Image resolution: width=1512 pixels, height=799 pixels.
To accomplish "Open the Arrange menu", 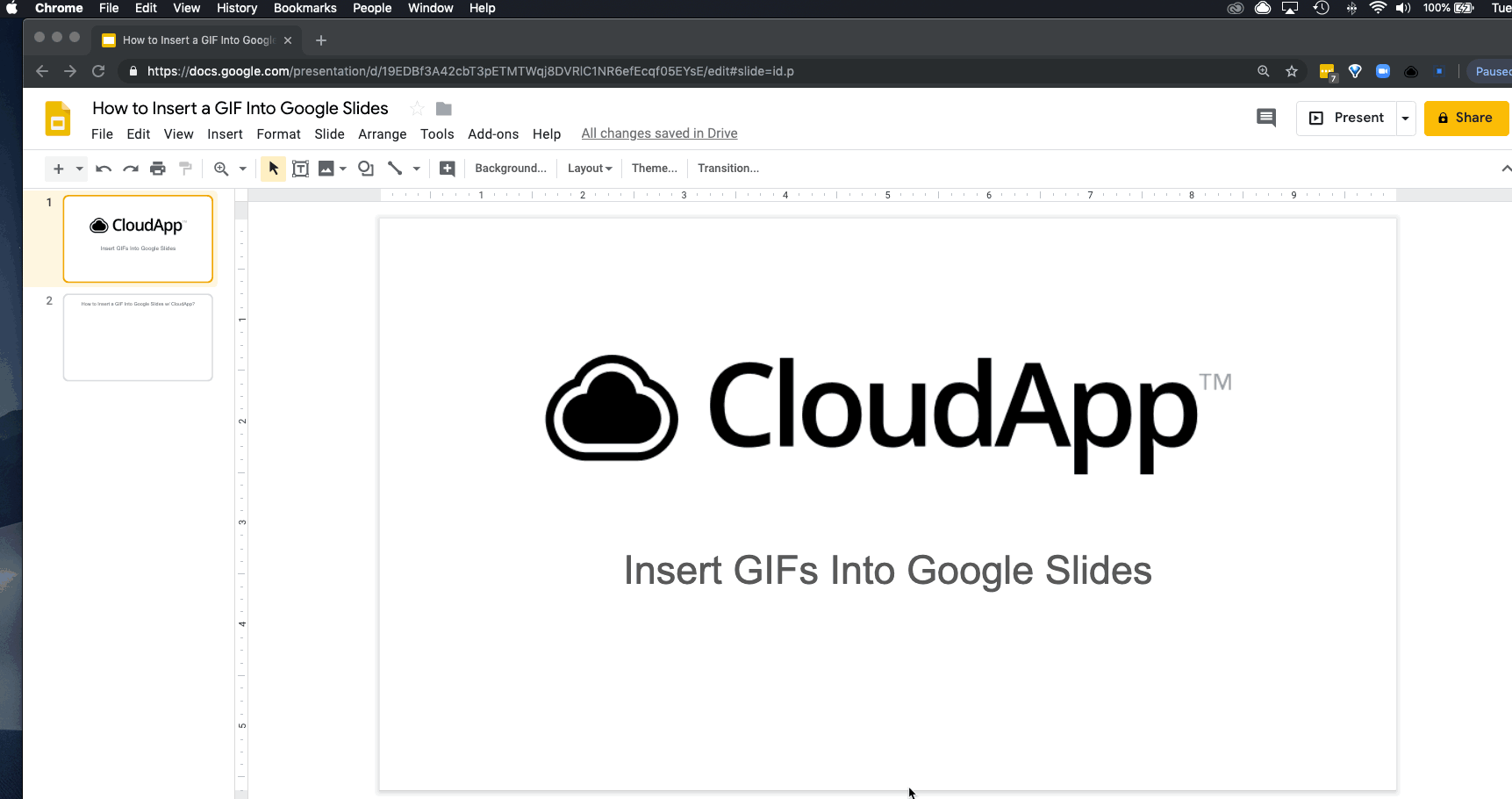I will 382,134.
